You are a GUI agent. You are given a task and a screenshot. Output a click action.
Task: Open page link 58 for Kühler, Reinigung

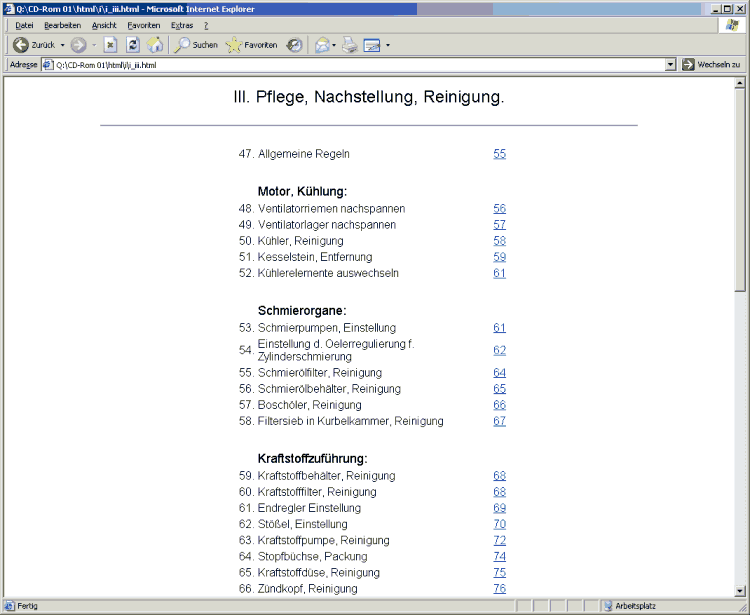[x=499, y=241]
